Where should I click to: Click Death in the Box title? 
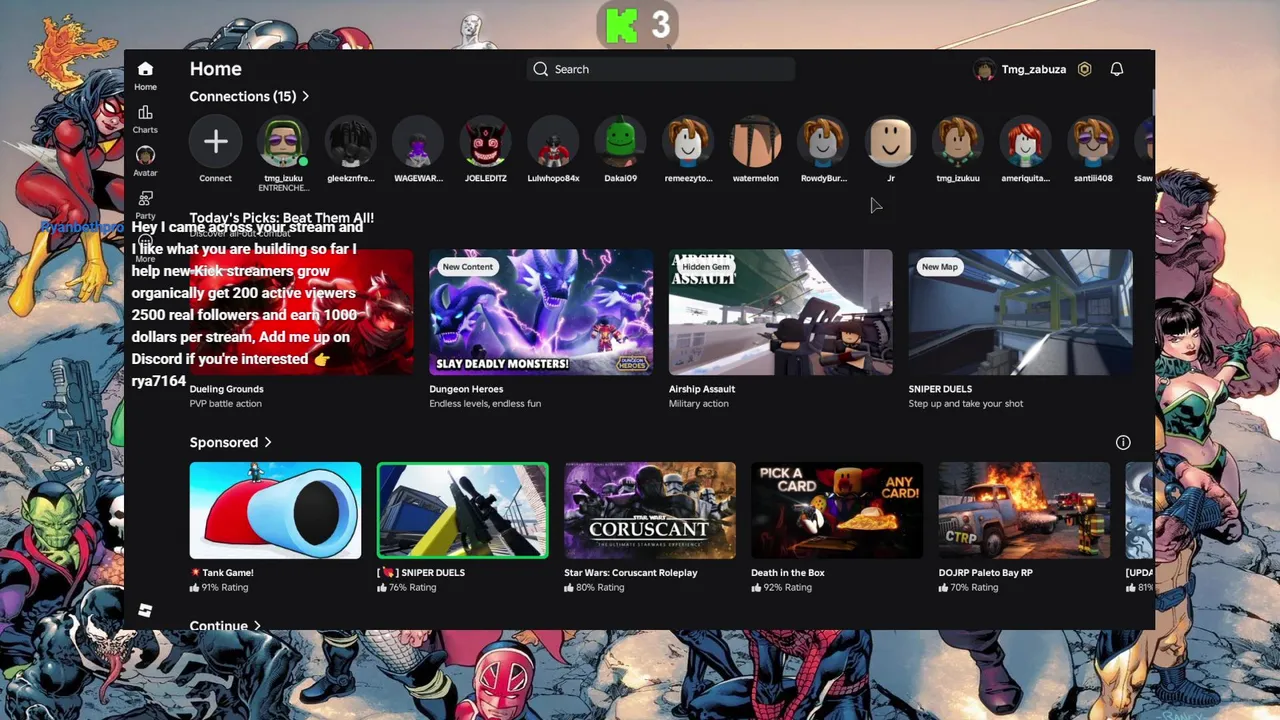pos(787,573)
